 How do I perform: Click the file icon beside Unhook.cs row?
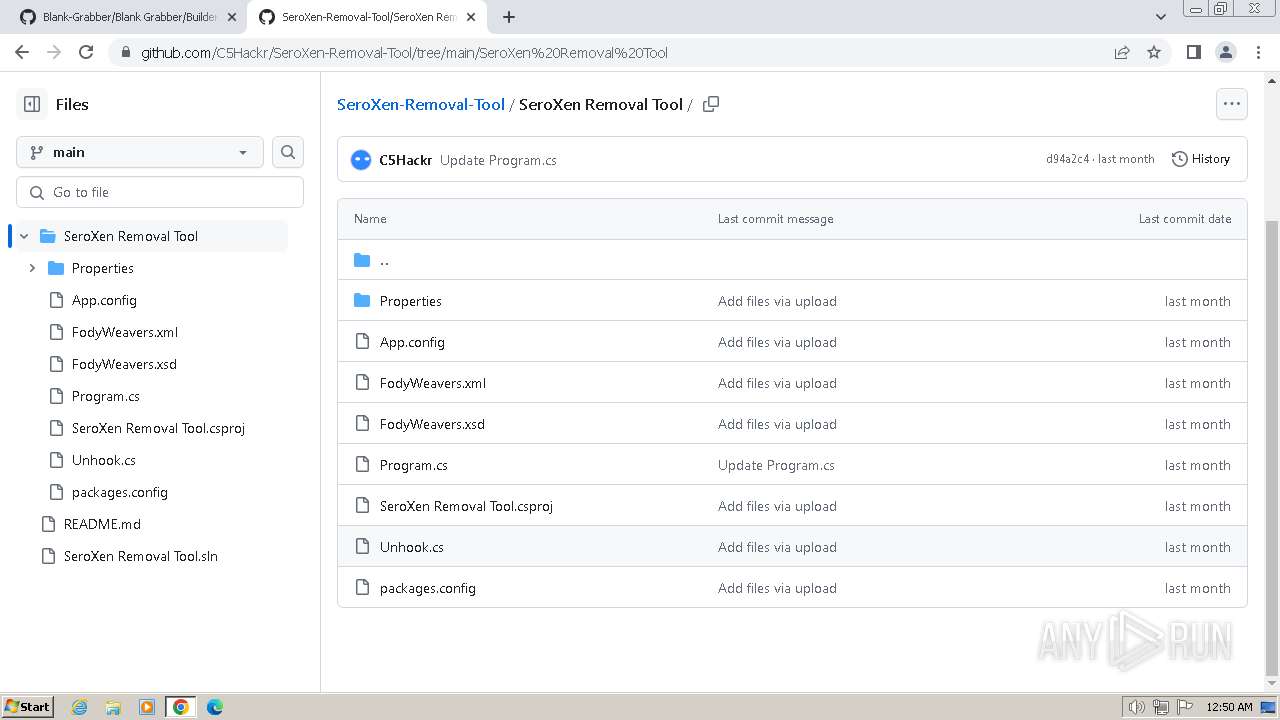click(x=362, y=547)
